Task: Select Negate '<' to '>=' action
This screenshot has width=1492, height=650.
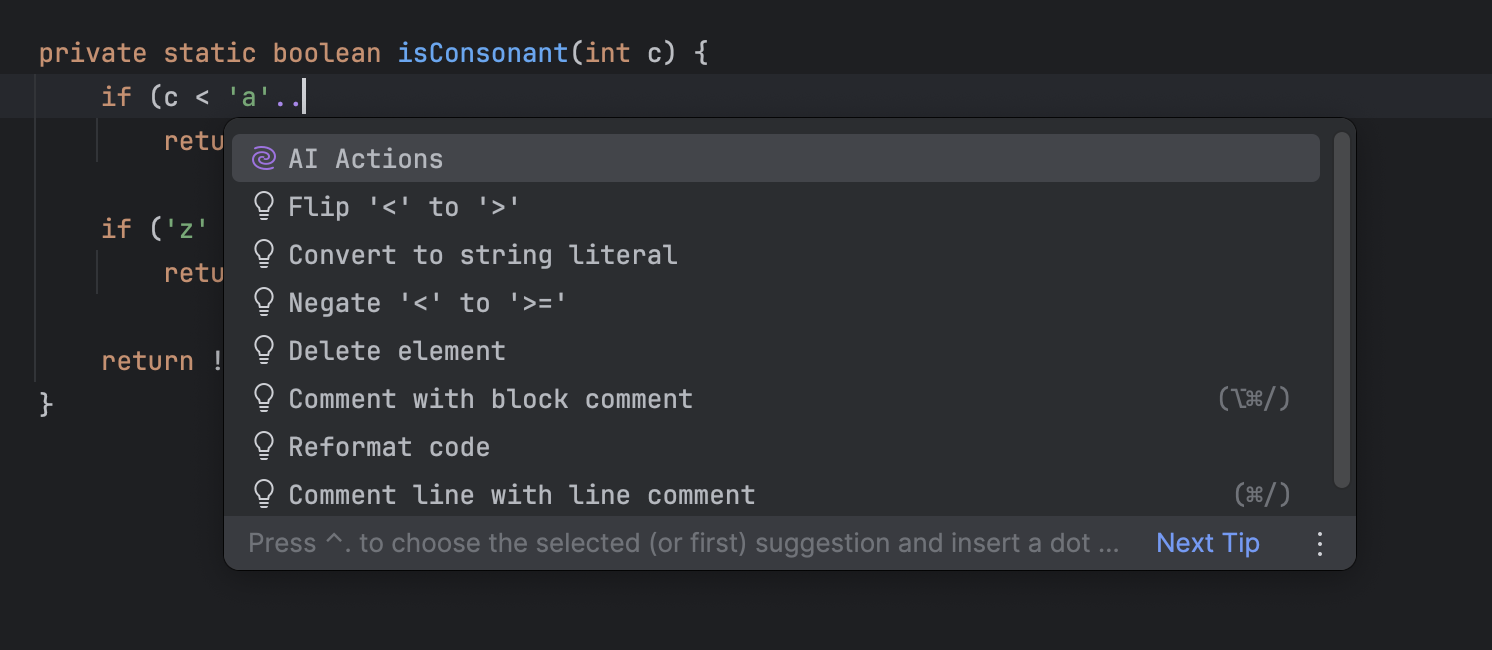Action: pos(426,301)
